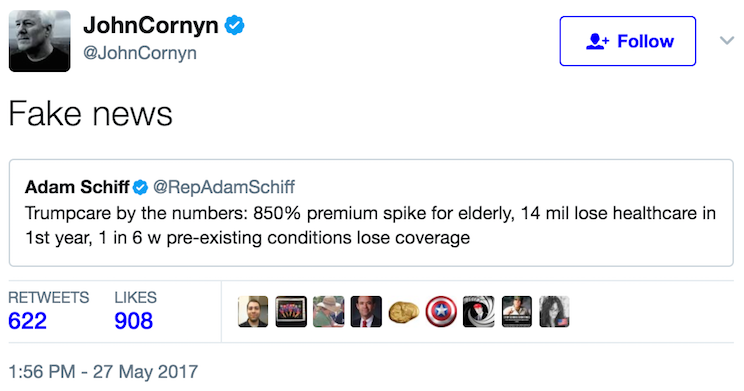This screenshot has width=744, height=391.
Task: Open the liker avatar of man in suit
Action: coord(366,312)
